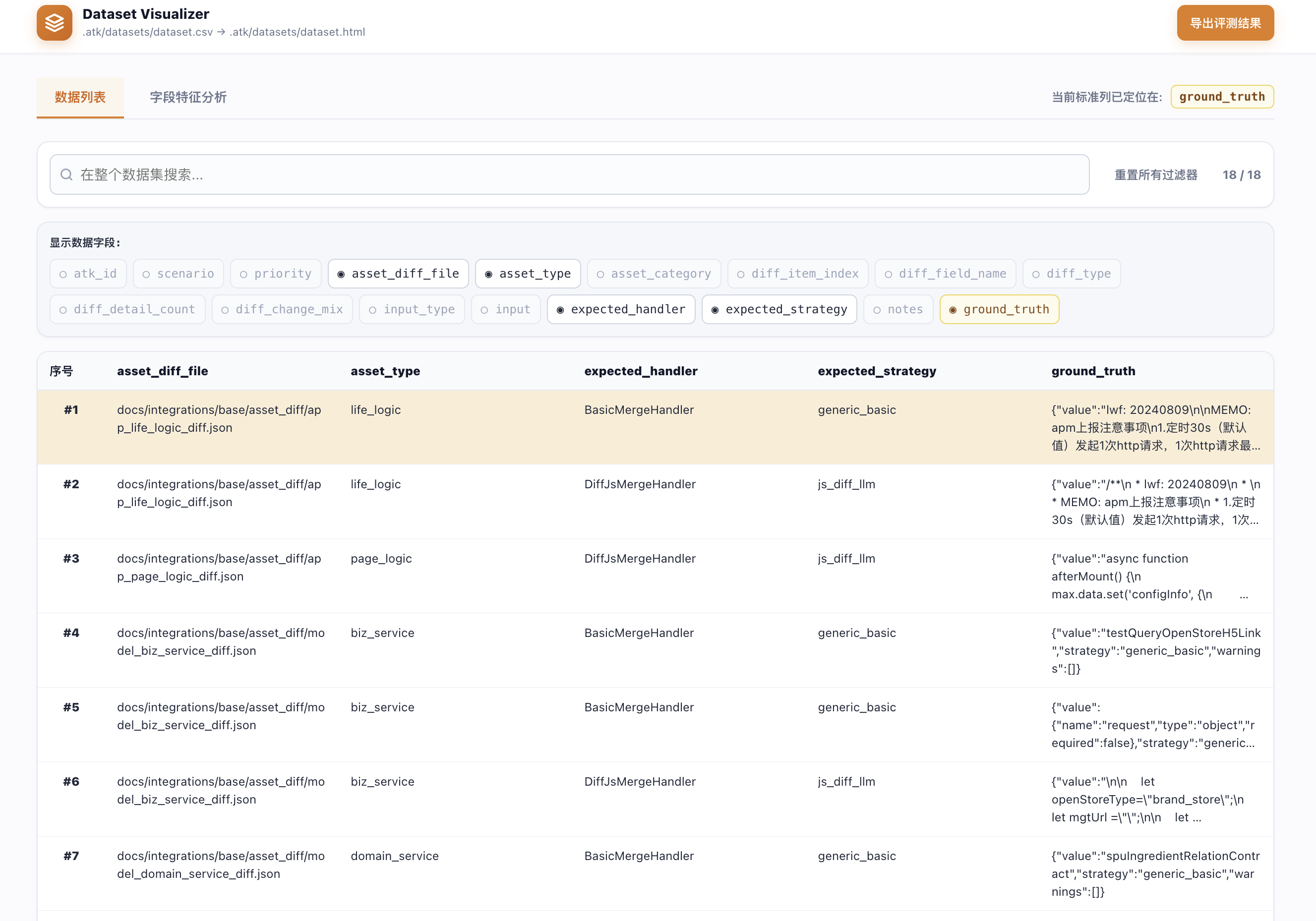Open ground_truth value starting spuIngredientRelationContract

[x=1155, y=874]
